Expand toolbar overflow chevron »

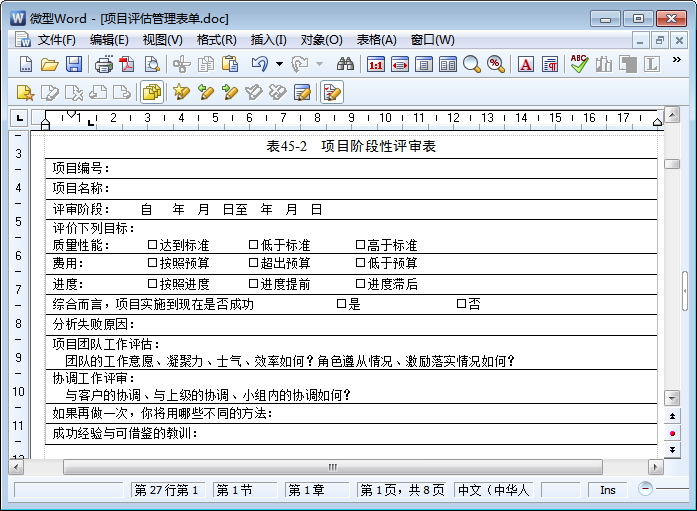coord(677,60)
